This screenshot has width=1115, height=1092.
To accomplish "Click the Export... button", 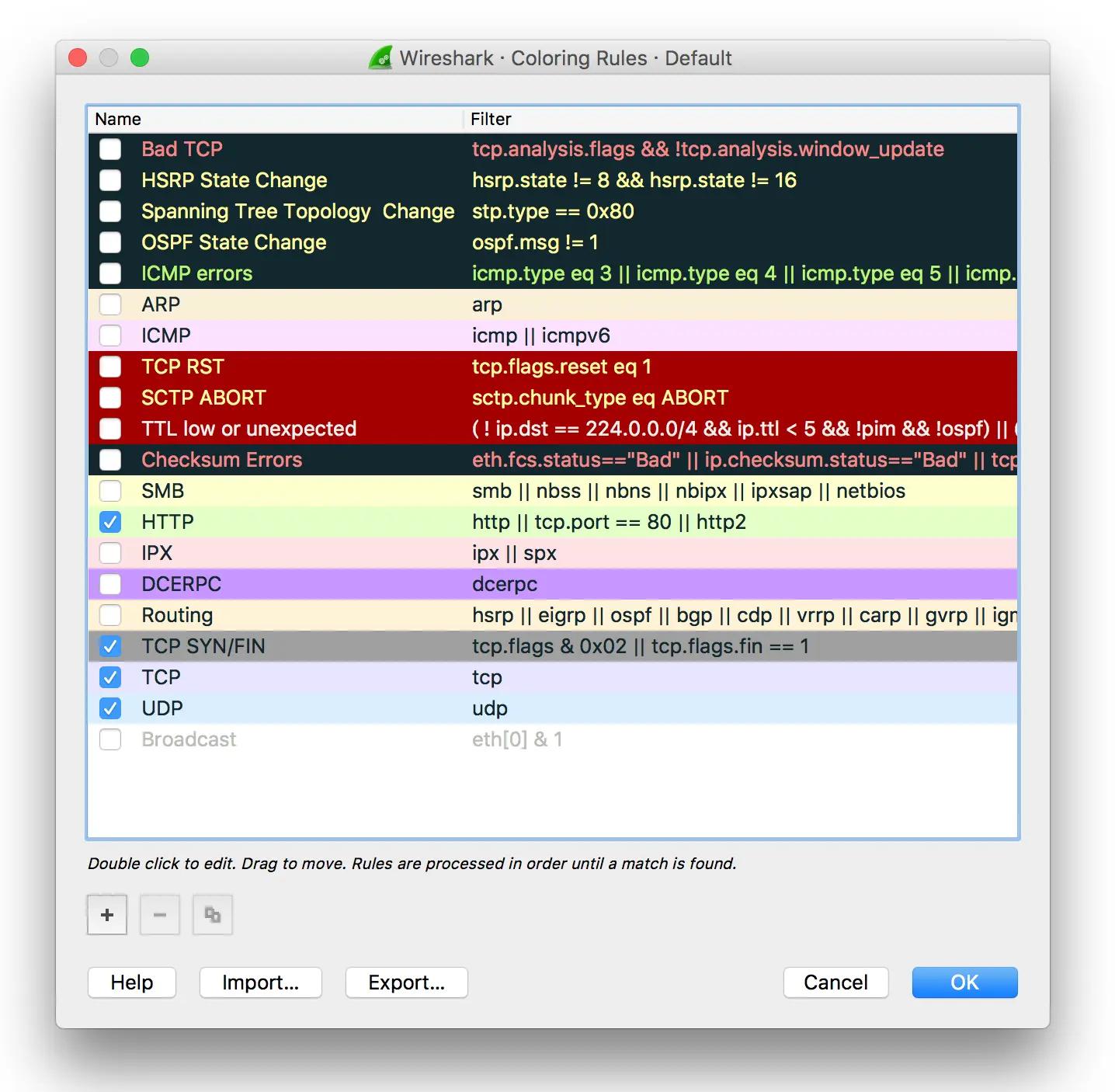I will (x=407, y=982).
